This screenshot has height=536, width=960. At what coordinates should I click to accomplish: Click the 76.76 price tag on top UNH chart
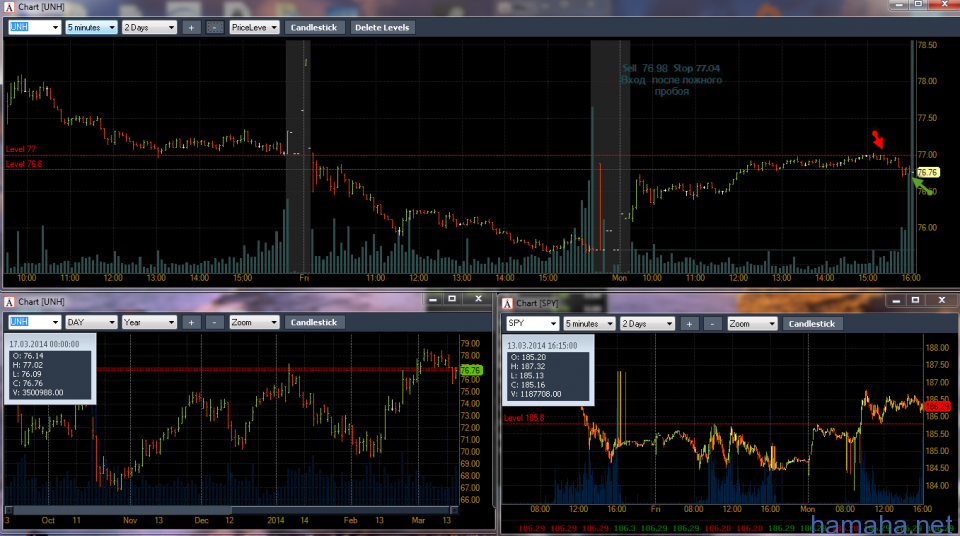point(928,172)
